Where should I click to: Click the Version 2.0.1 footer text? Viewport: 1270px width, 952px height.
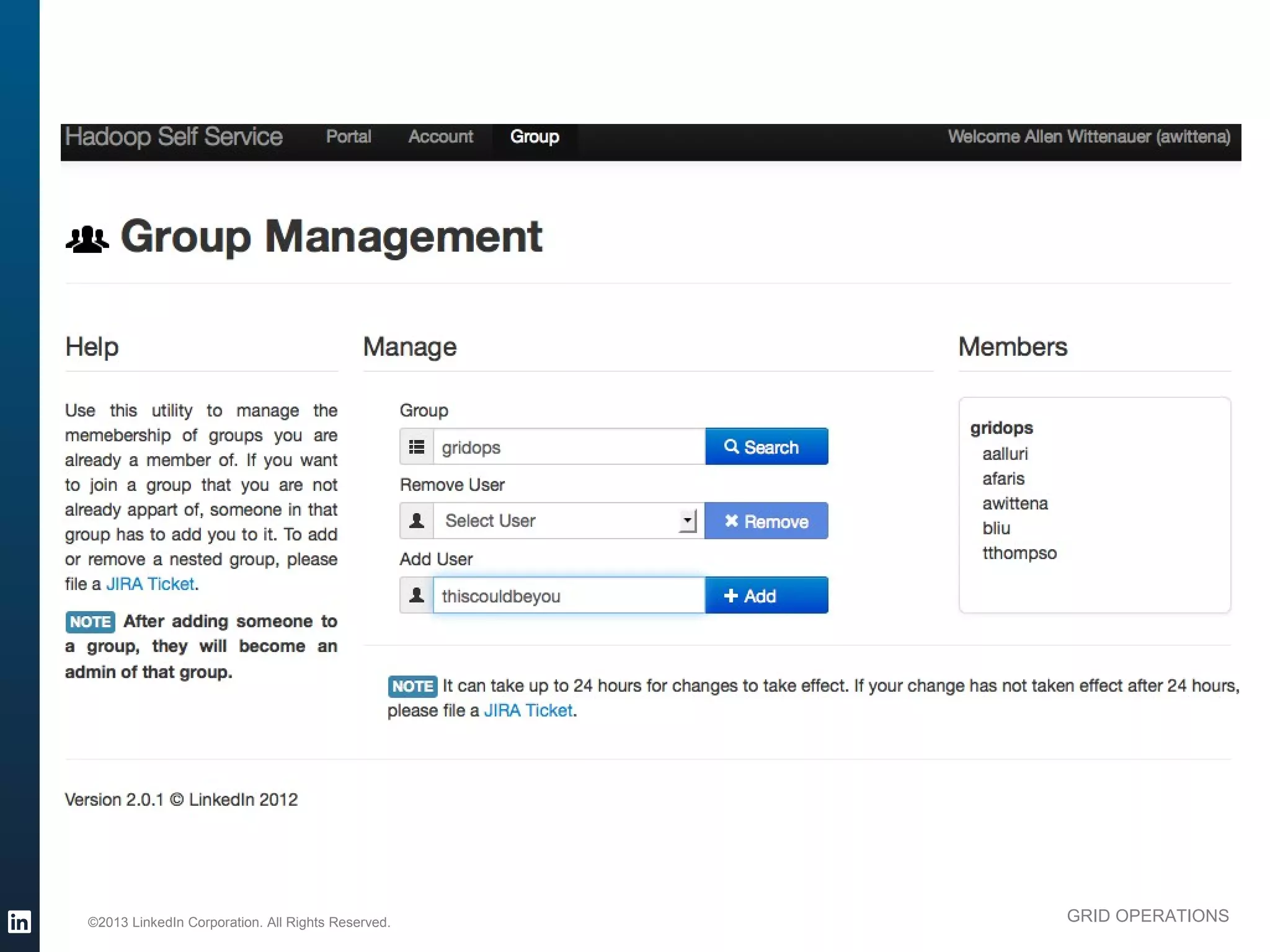coord(181,800)
